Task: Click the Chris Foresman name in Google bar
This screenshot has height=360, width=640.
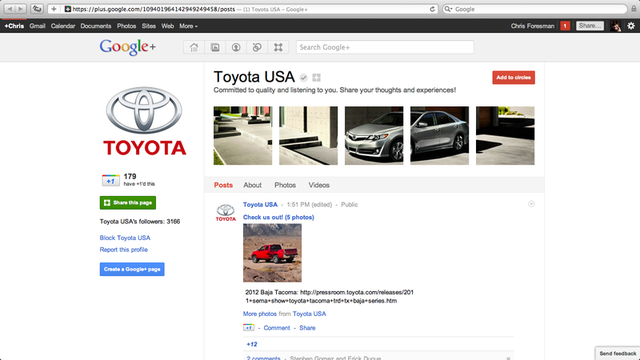Action: (x=532, y=26)
